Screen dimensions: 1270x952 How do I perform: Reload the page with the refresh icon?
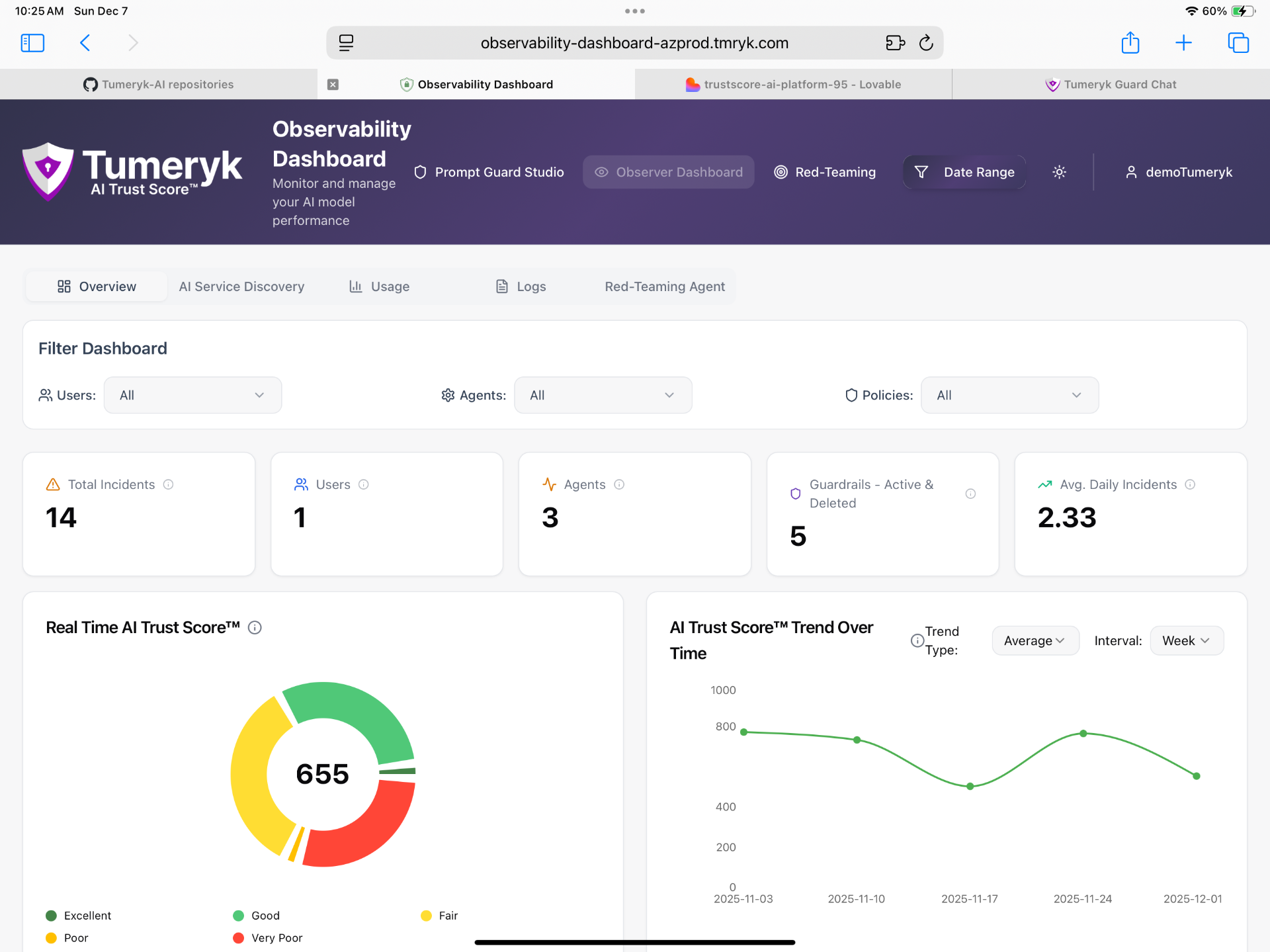click(x=926, y=43)
